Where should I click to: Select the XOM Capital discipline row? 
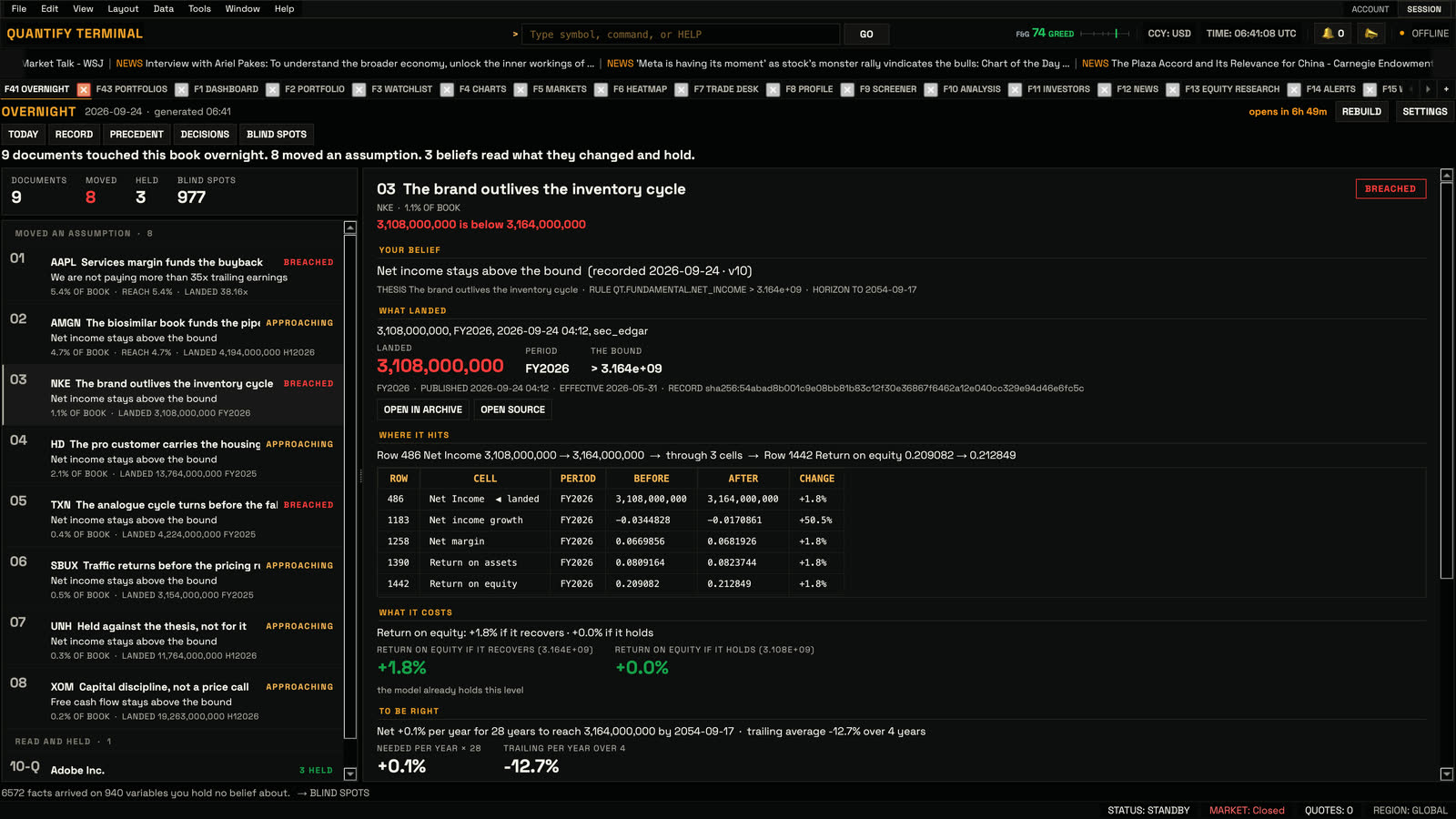click(173, 701)
